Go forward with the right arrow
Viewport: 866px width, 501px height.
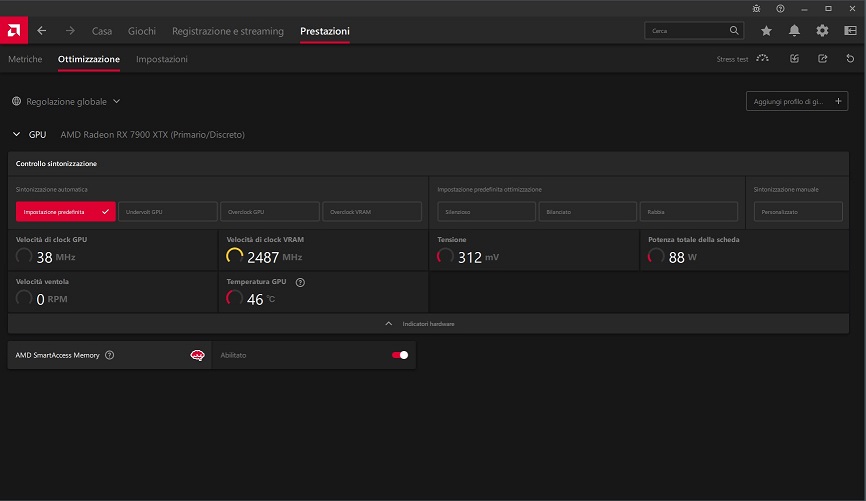point(70,31)
